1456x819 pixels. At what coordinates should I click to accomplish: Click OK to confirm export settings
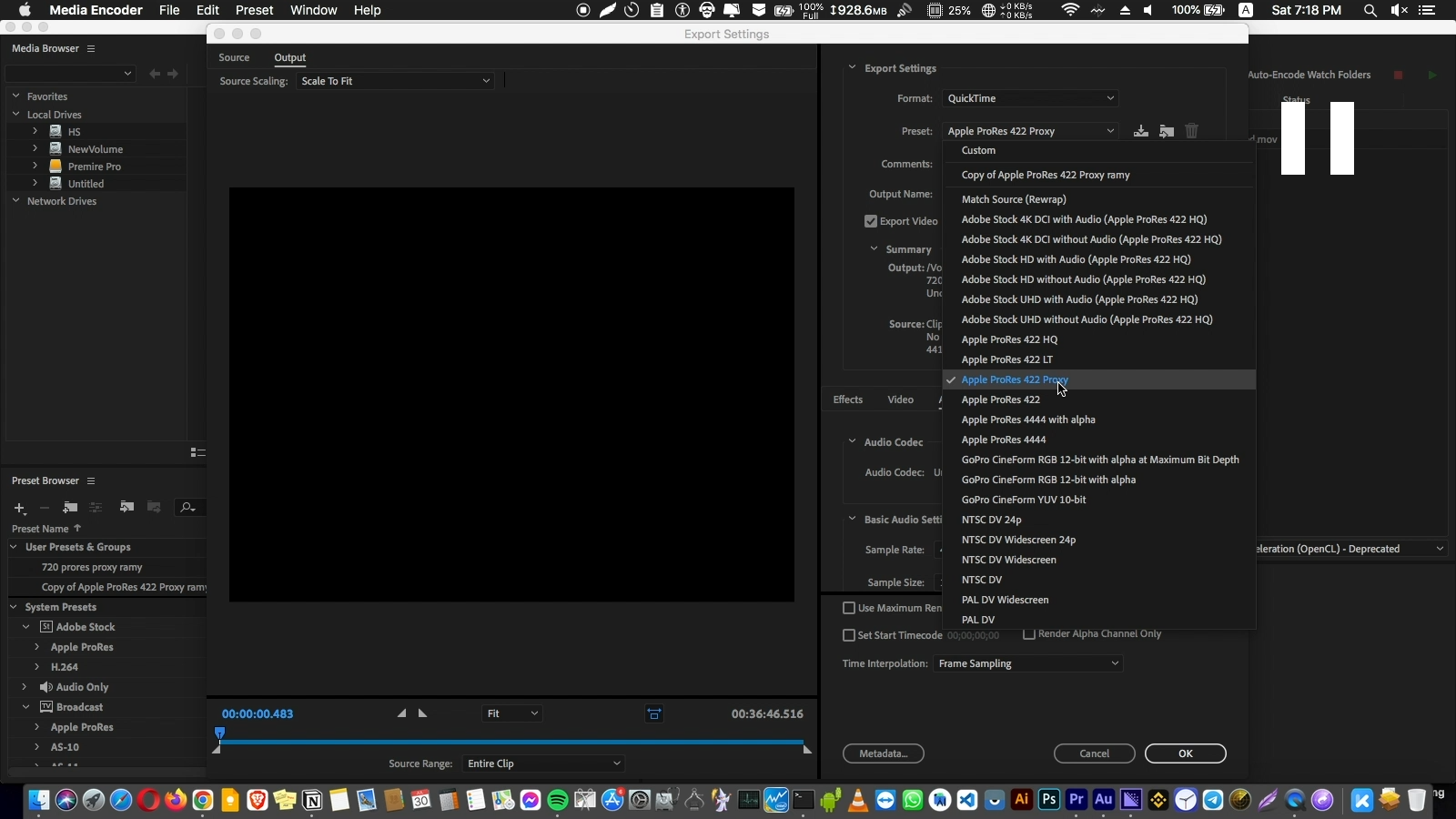[x=1186, y=753]
